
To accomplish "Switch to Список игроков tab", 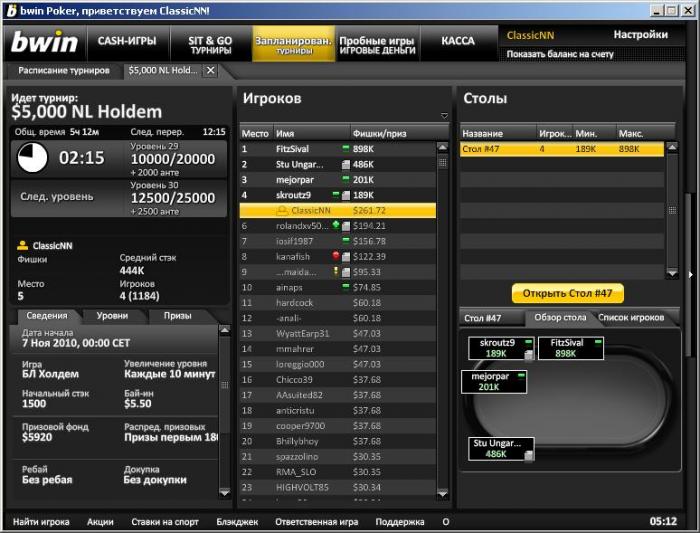I will coord(631,317).
